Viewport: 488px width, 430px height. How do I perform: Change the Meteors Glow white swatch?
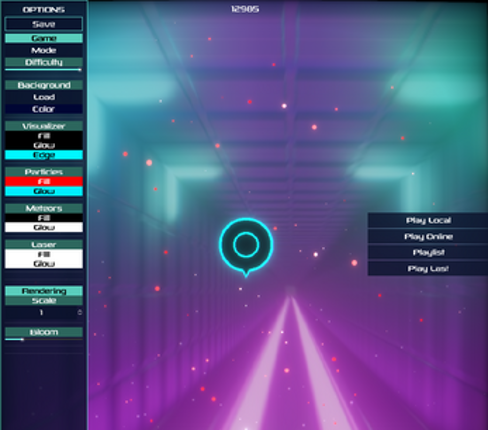(44, 227)
